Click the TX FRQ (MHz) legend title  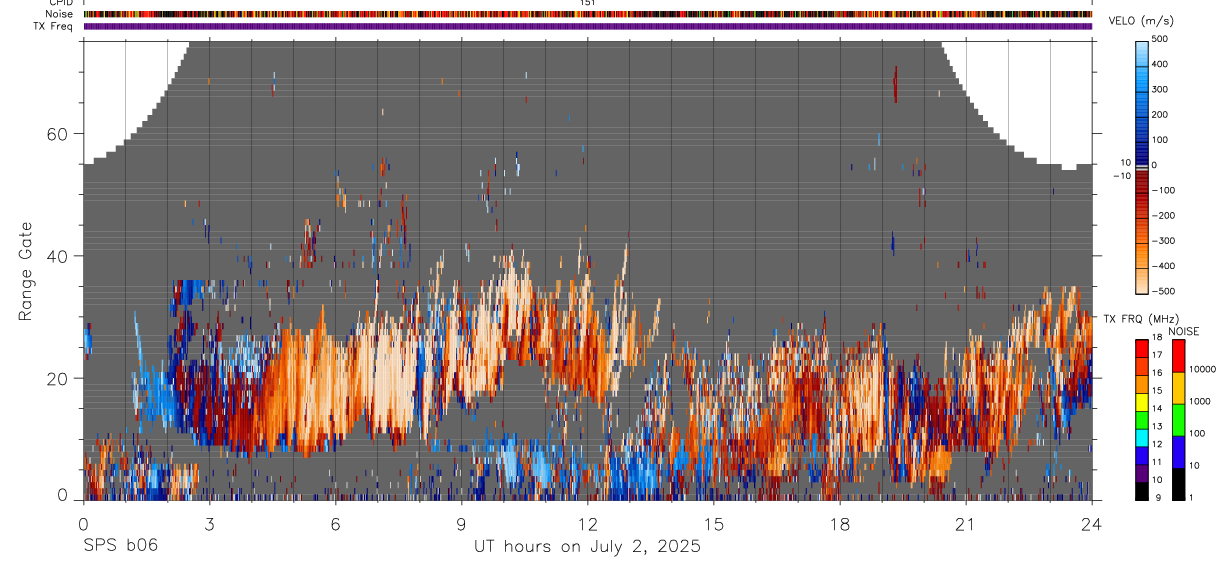pos(1141,319)
